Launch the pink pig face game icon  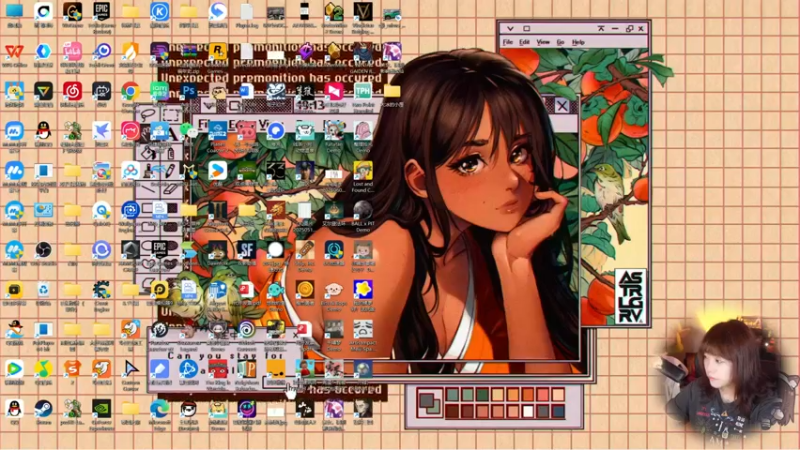pyautogui.click(x=247, y=131)
